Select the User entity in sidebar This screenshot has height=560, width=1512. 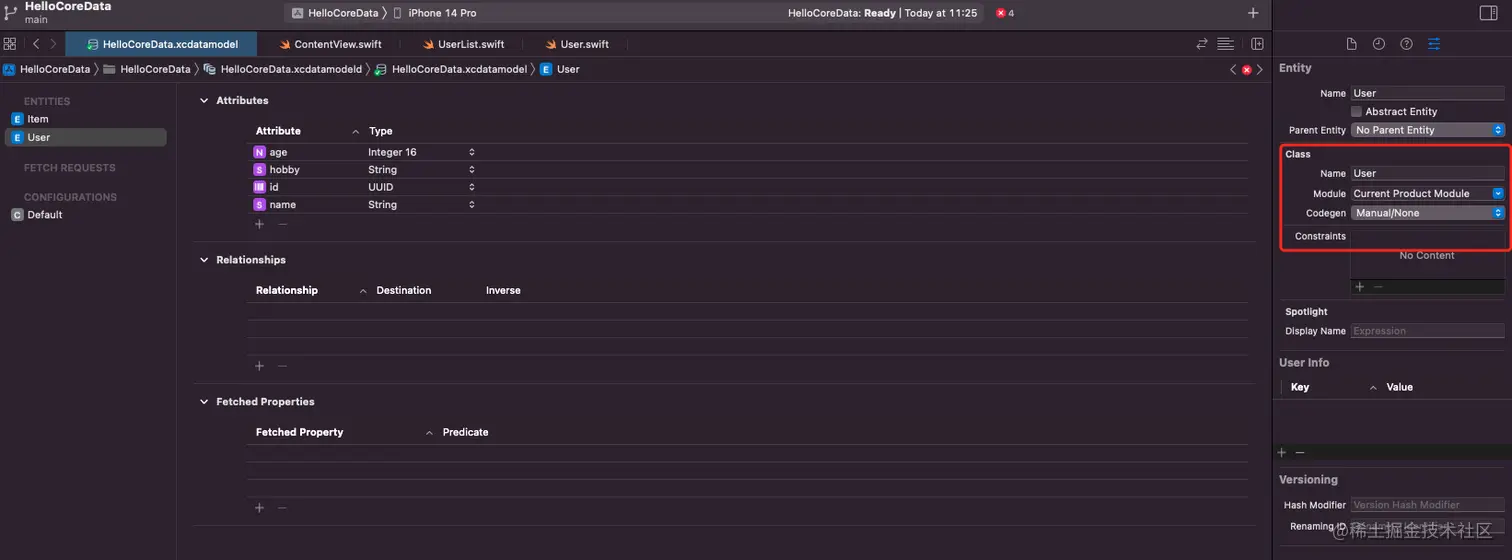(85, 138)
